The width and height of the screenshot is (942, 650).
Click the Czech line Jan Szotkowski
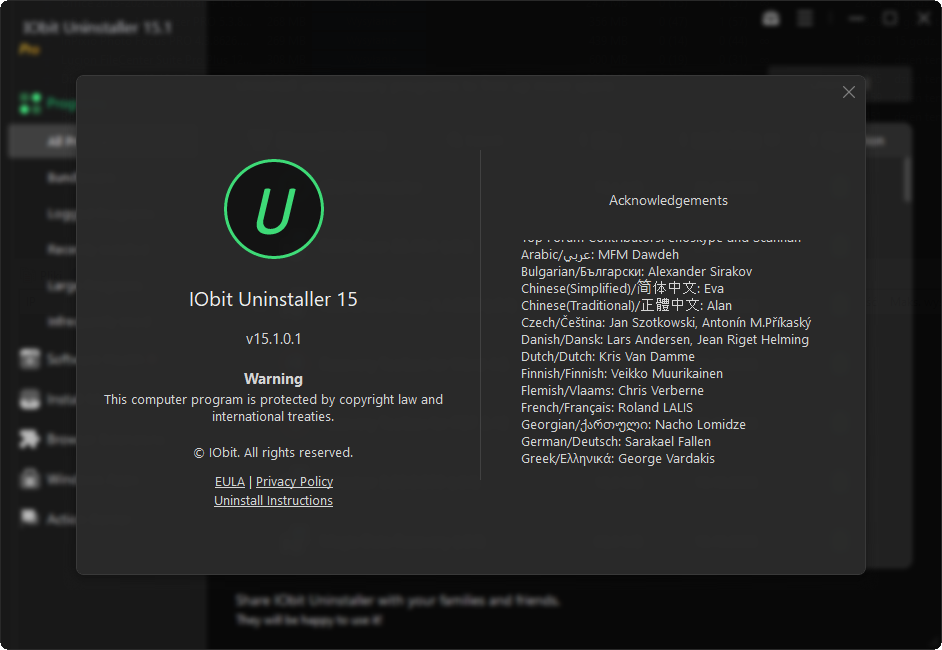point(666,323)
